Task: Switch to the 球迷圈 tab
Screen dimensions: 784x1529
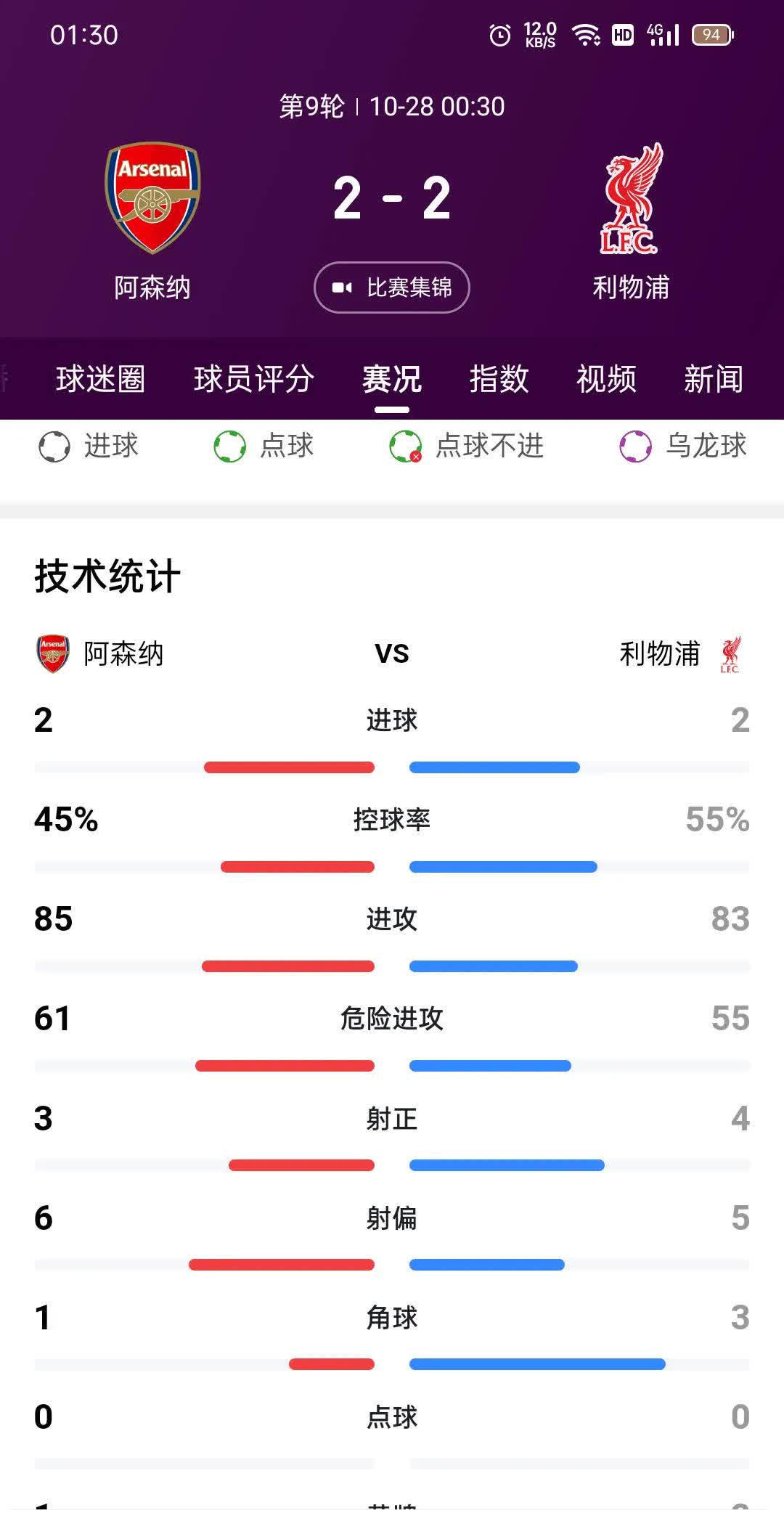Action: click(x=100, y=379)
